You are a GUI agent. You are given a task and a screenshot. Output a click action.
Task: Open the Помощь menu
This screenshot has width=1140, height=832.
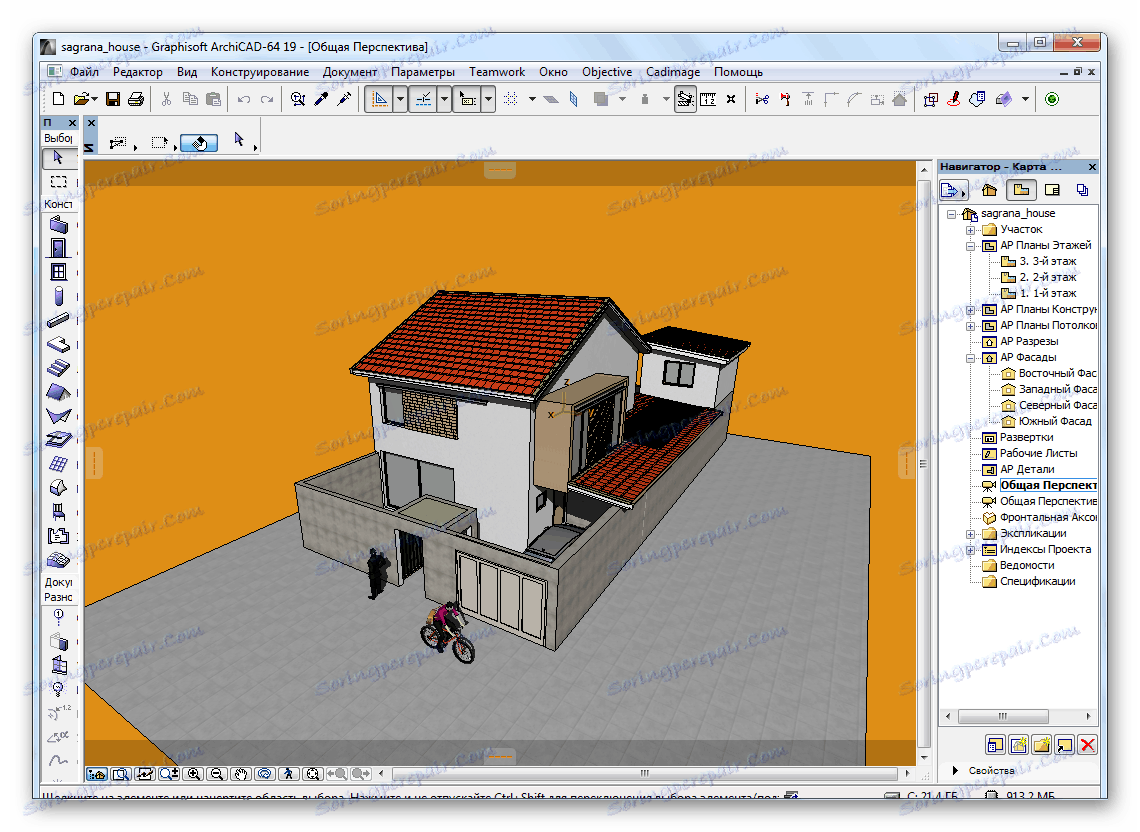[738, 72]
